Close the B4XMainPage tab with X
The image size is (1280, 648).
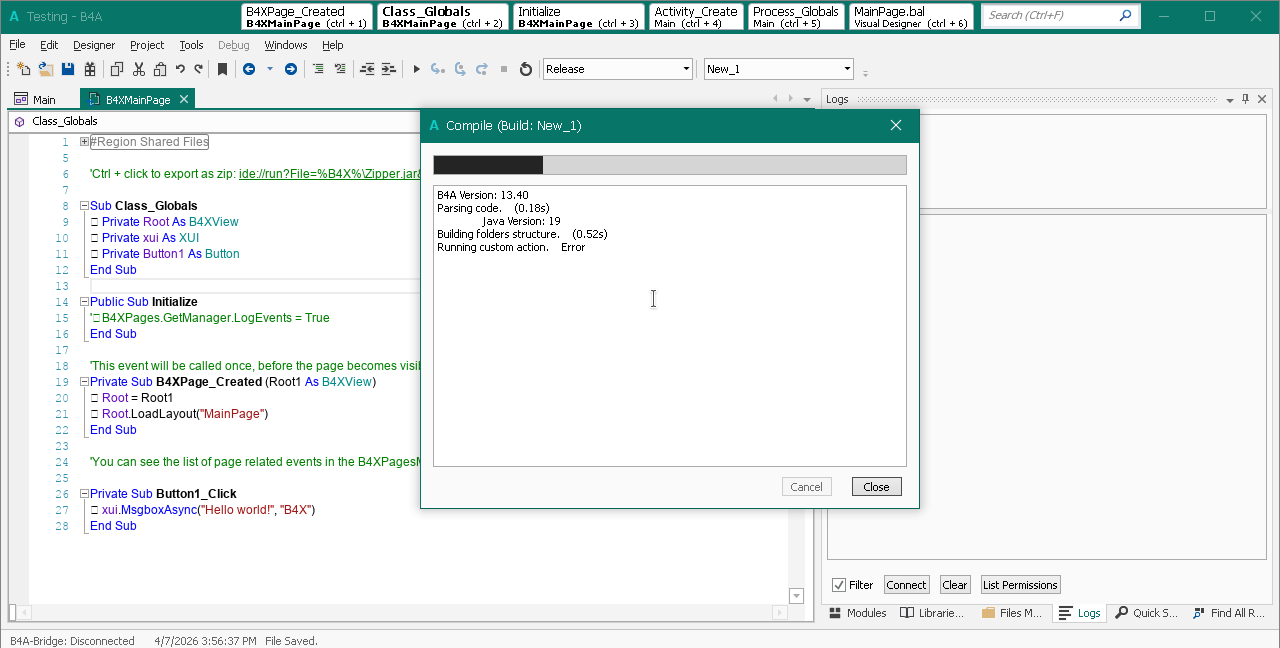coord(184,99)
